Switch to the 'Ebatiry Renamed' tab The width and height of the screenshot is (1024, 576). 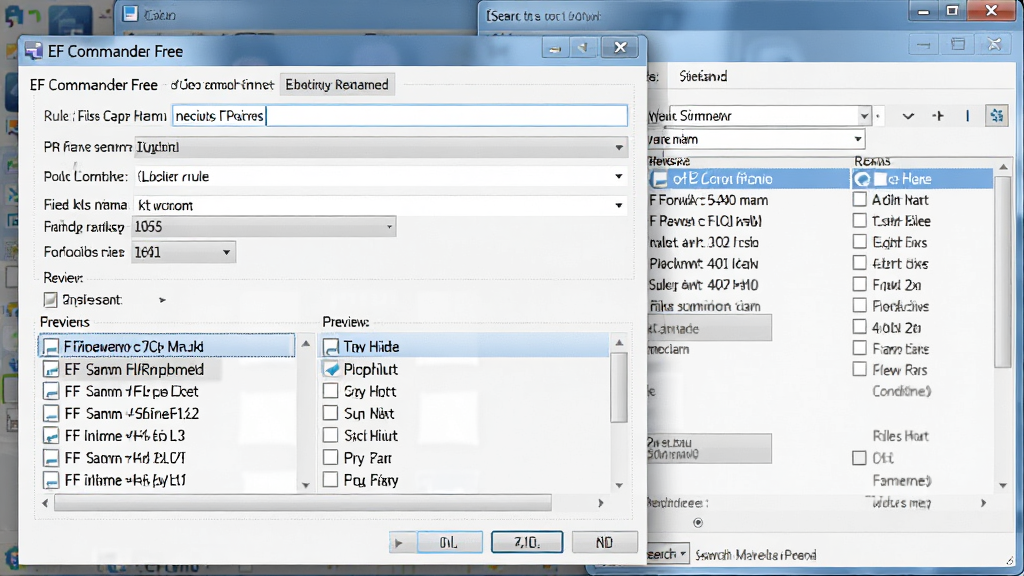pyautogui.click(x=337, y=85)
